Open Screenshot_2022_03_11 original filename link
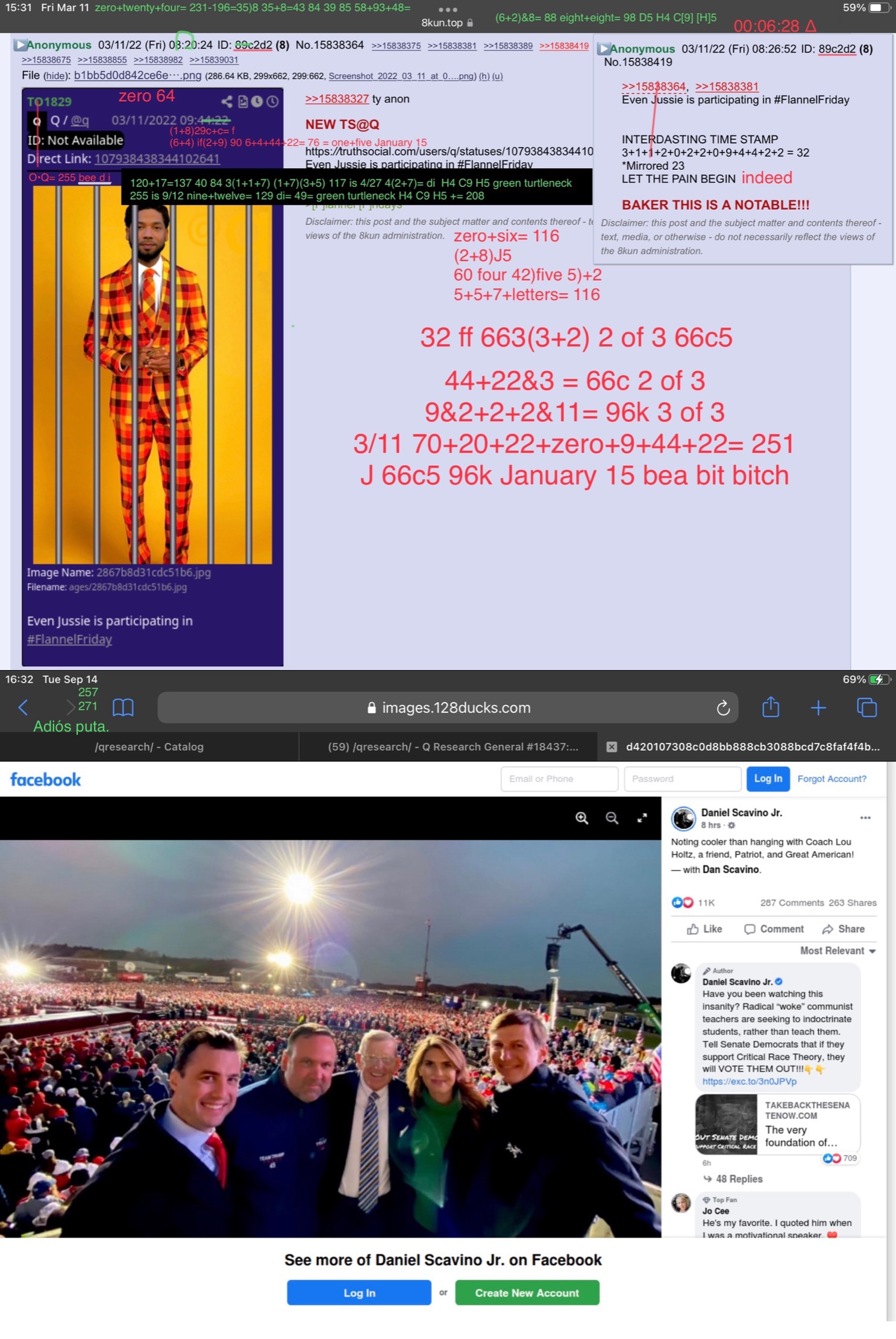This screenshot has width=896, height=1339. click(401, 76)
